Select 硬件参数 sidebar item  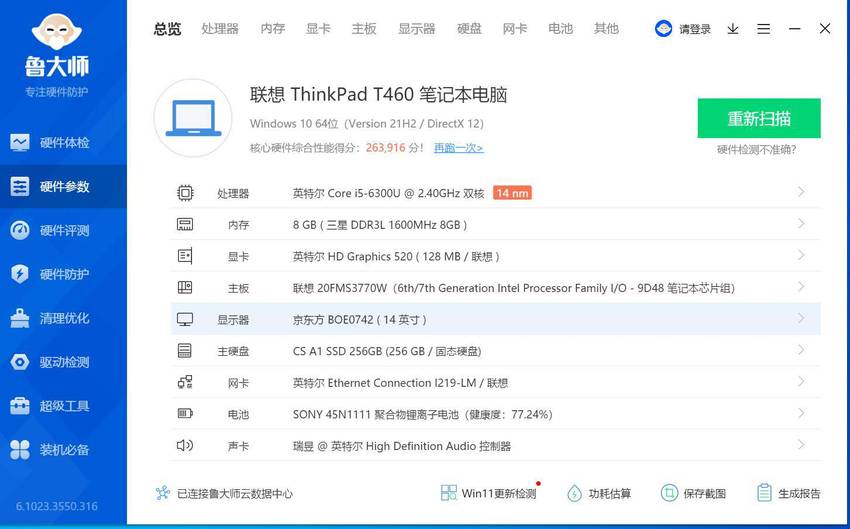[63, 186]
